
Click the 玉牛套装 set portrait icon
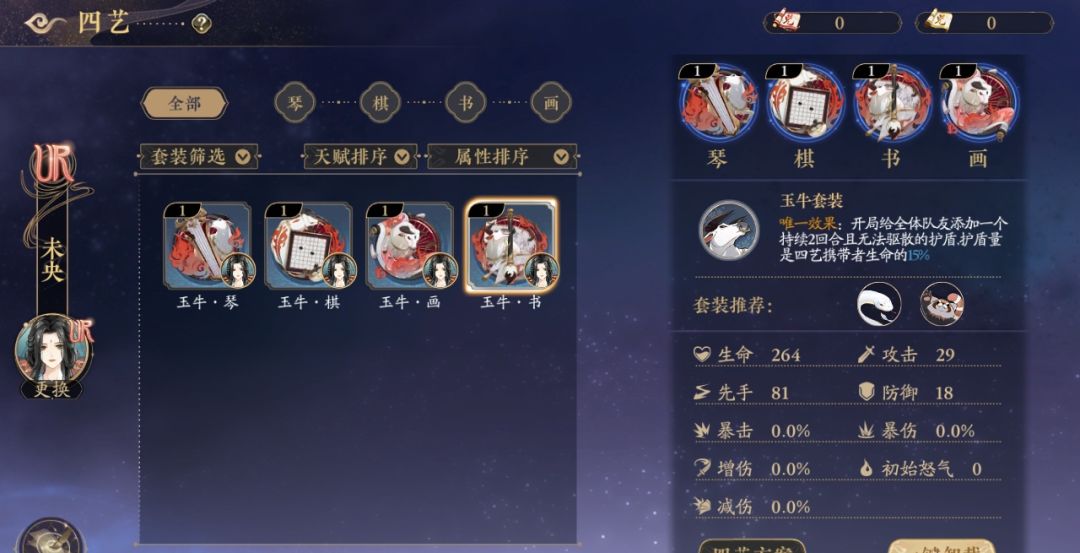coord(729,230)
